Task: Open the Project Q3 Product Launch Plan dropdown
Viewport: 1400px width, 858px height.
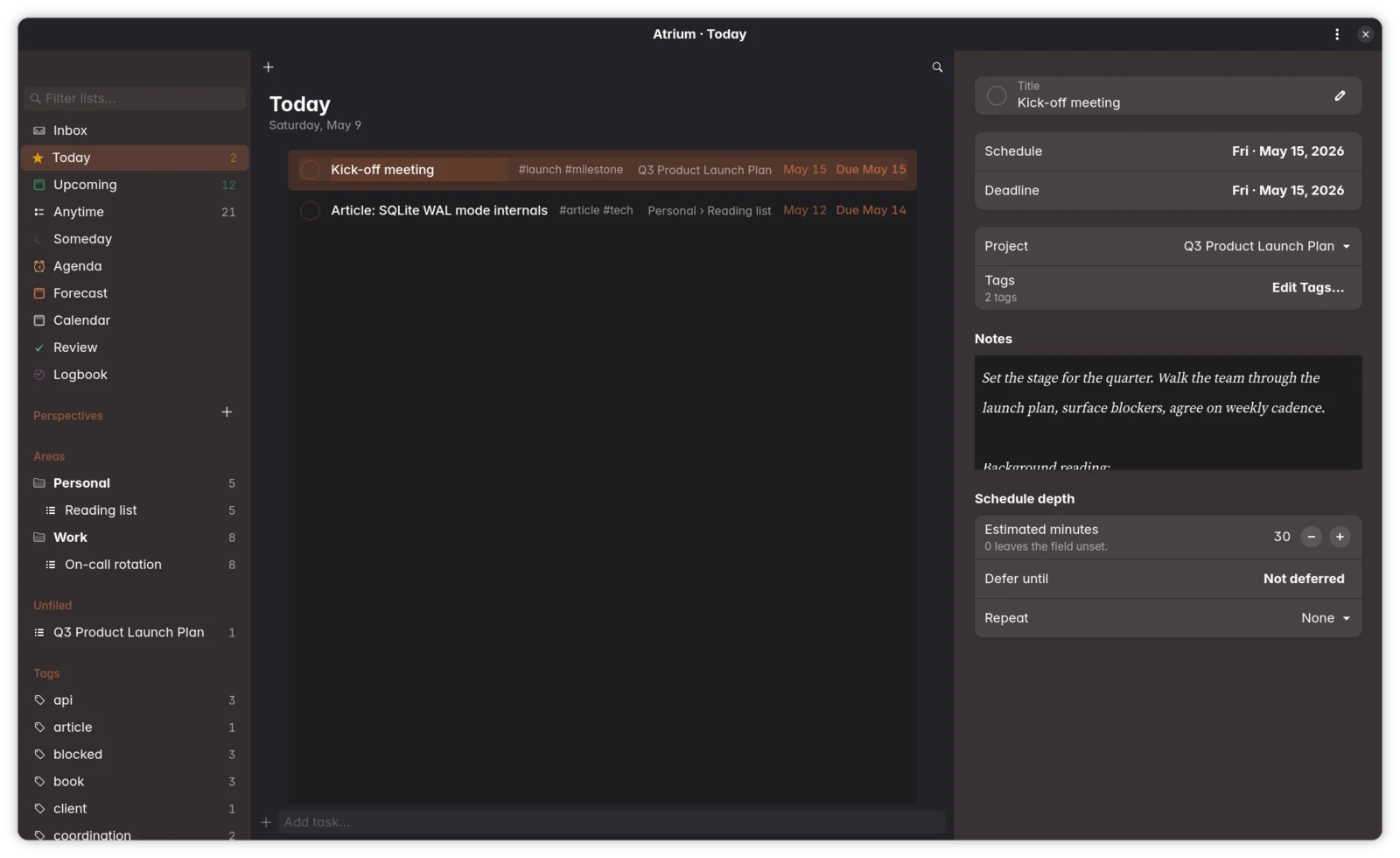Action: [1267, 247]
